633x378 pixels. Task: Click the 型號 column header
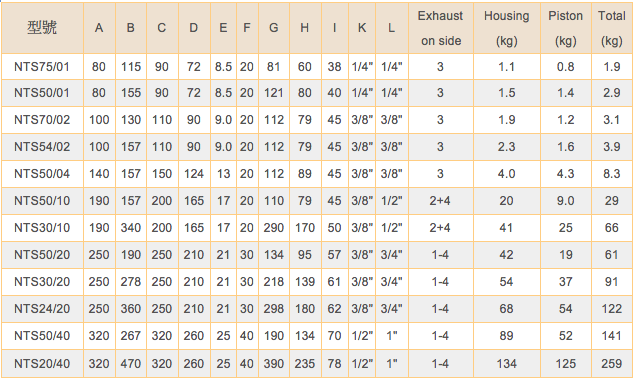coord(42,28)
